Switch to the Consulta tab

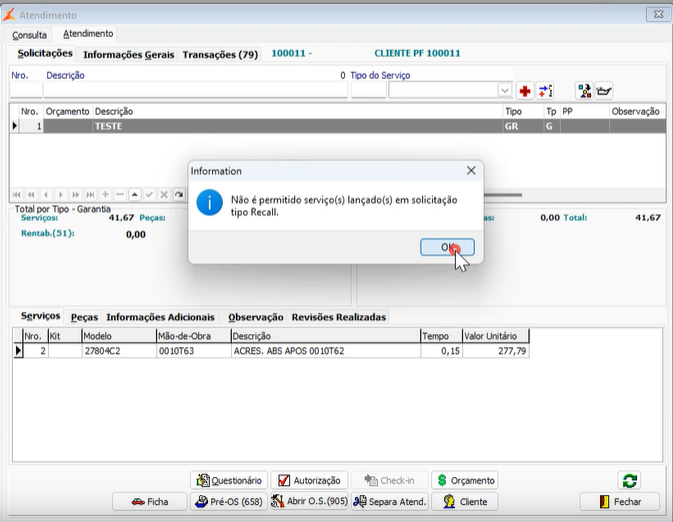(x=29, y=35)
